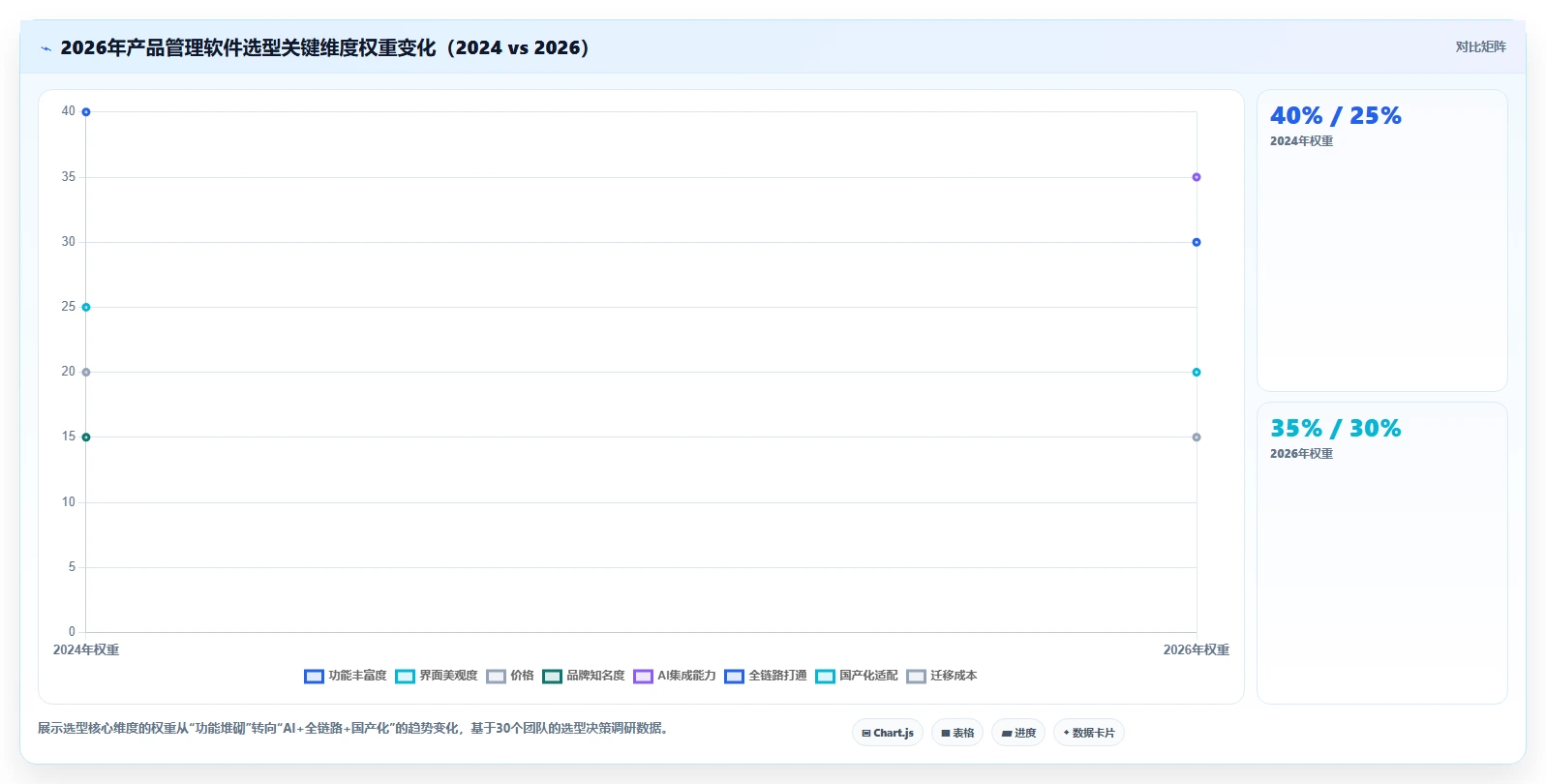
Task: Click the 2024年权重 caption under 40% / 25%
Action: tap(1301, 141)
